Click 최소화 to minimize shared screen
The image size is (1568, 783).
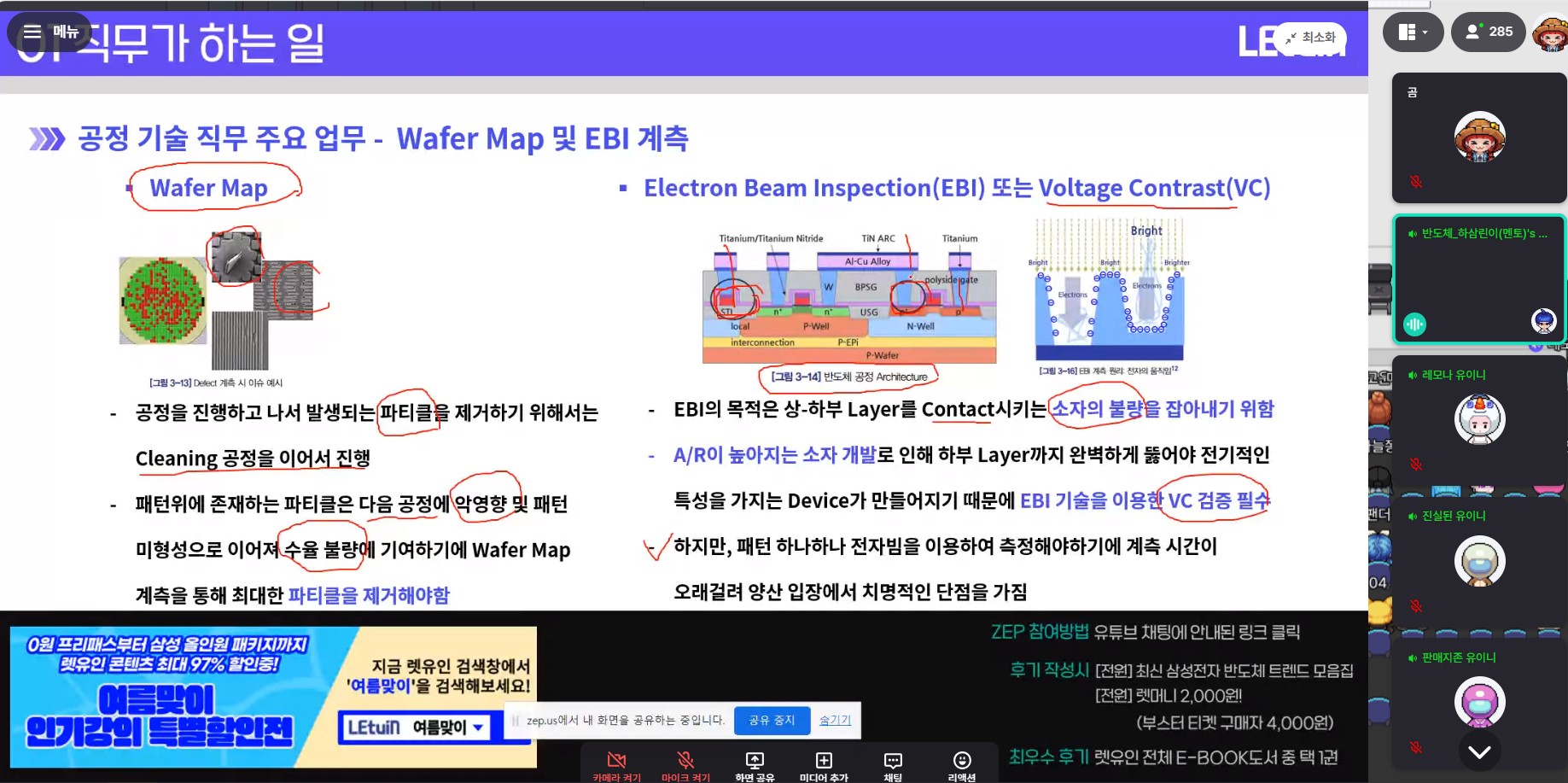tap(1311, 38)
